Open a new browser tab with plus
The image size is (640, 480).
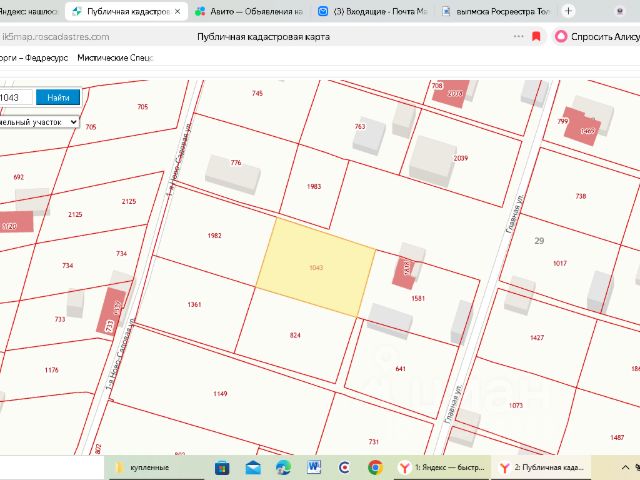point(568,11)
